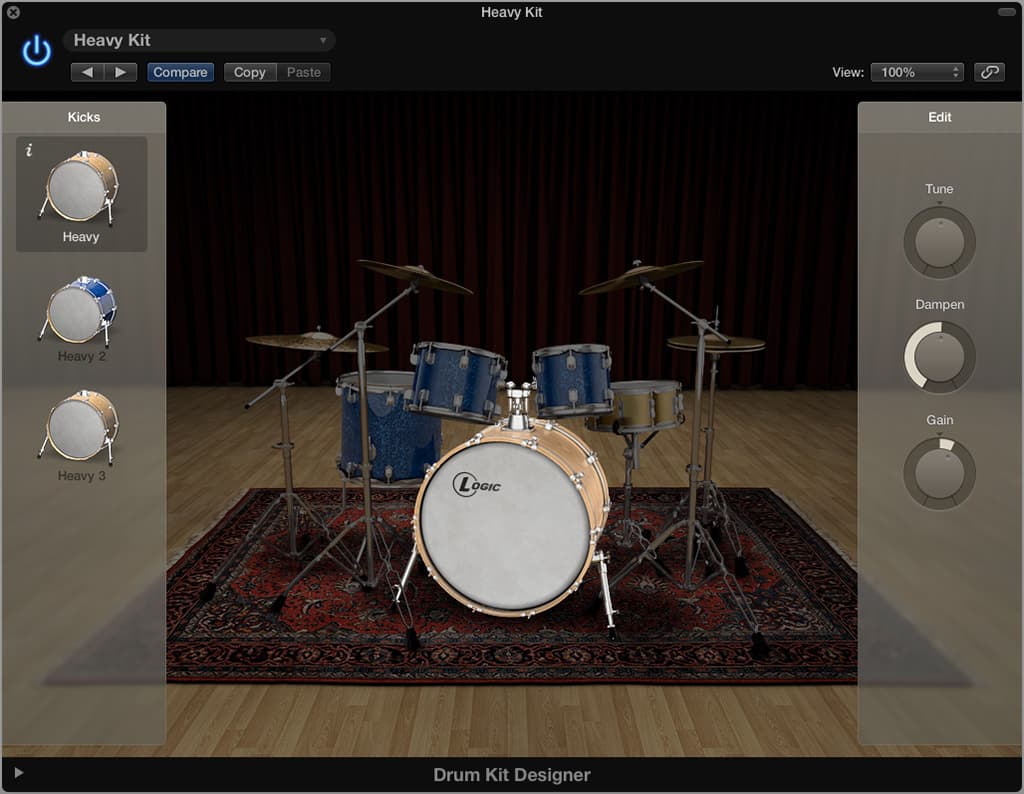Close the Heavy Kit window
Image resolution: width=1024 pixels, height=794 pixels.
coord(12,12)
